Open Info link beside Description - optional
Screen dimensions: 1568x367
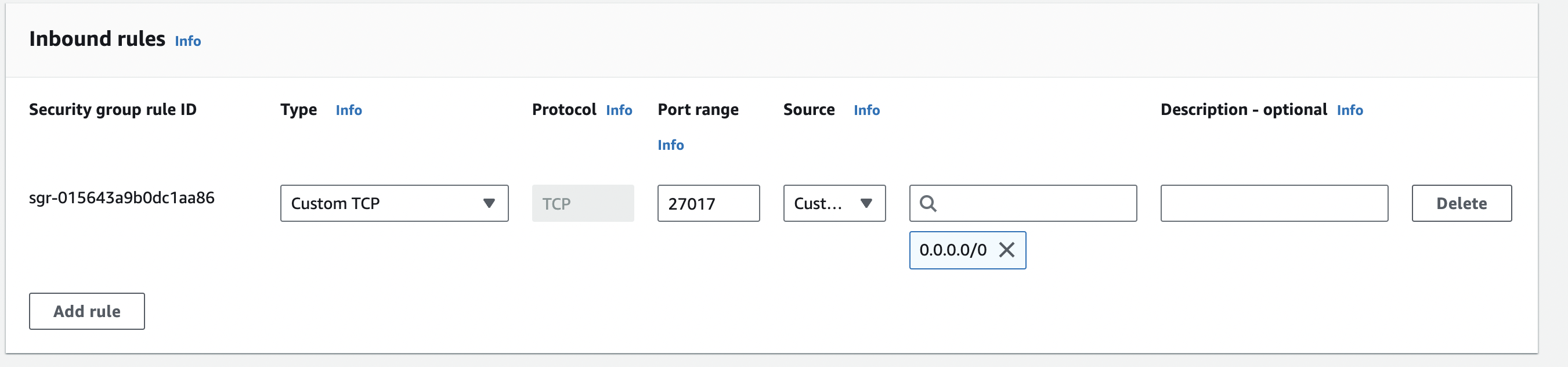tap(1349, 110)
